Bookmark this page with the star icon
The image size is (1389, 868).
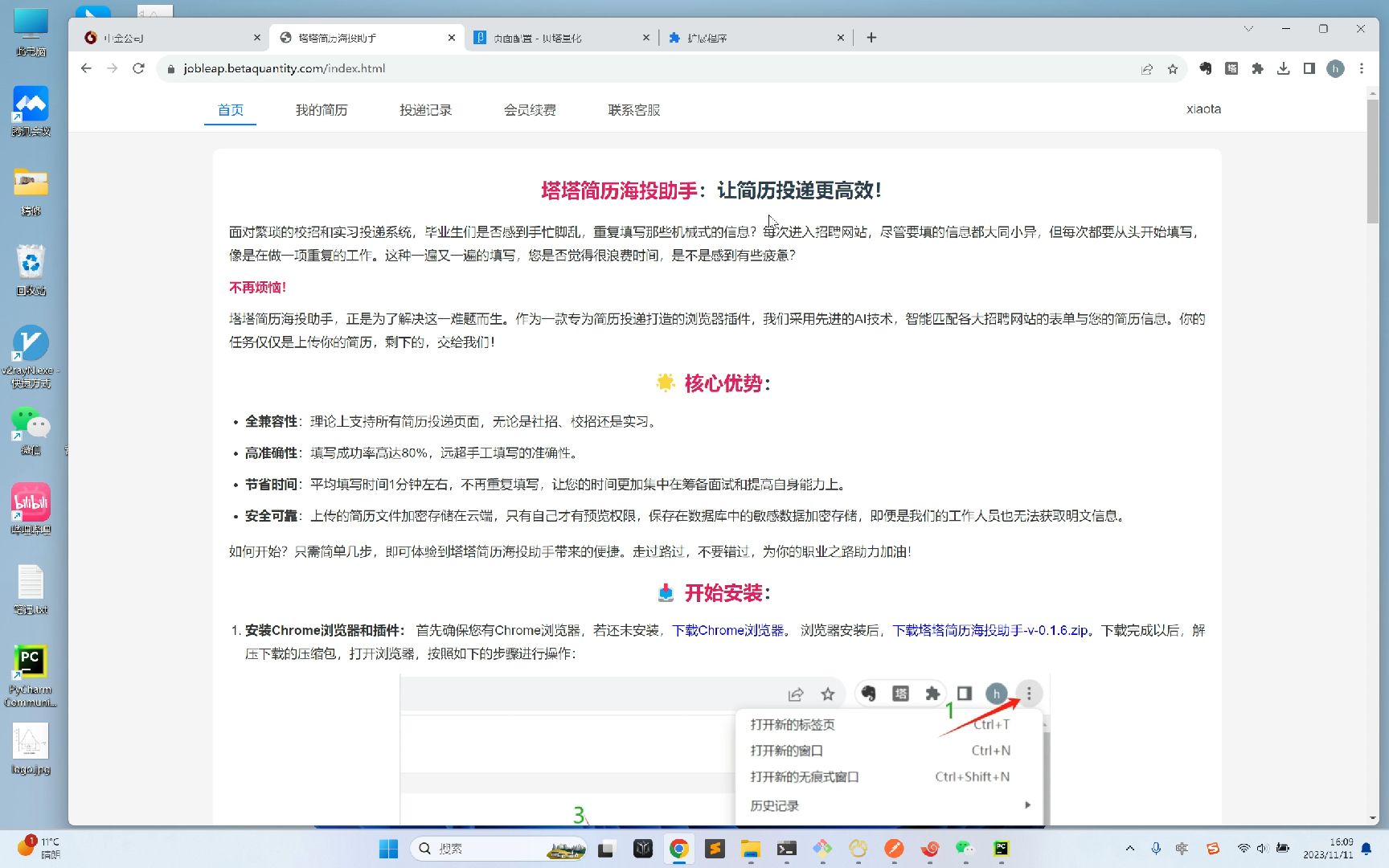point(1173,69)
